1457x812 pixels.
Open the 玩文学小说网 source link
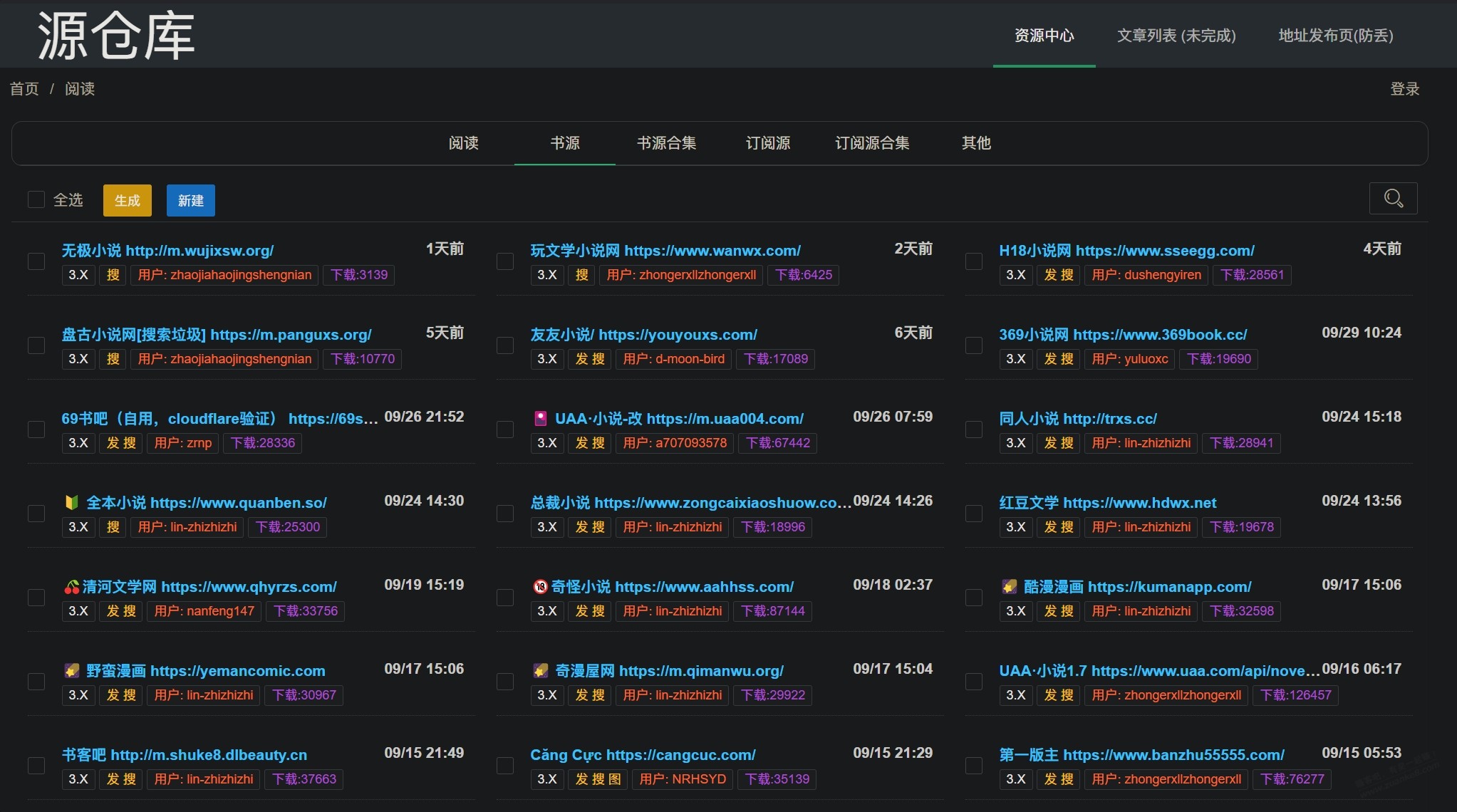click(665, 251)
